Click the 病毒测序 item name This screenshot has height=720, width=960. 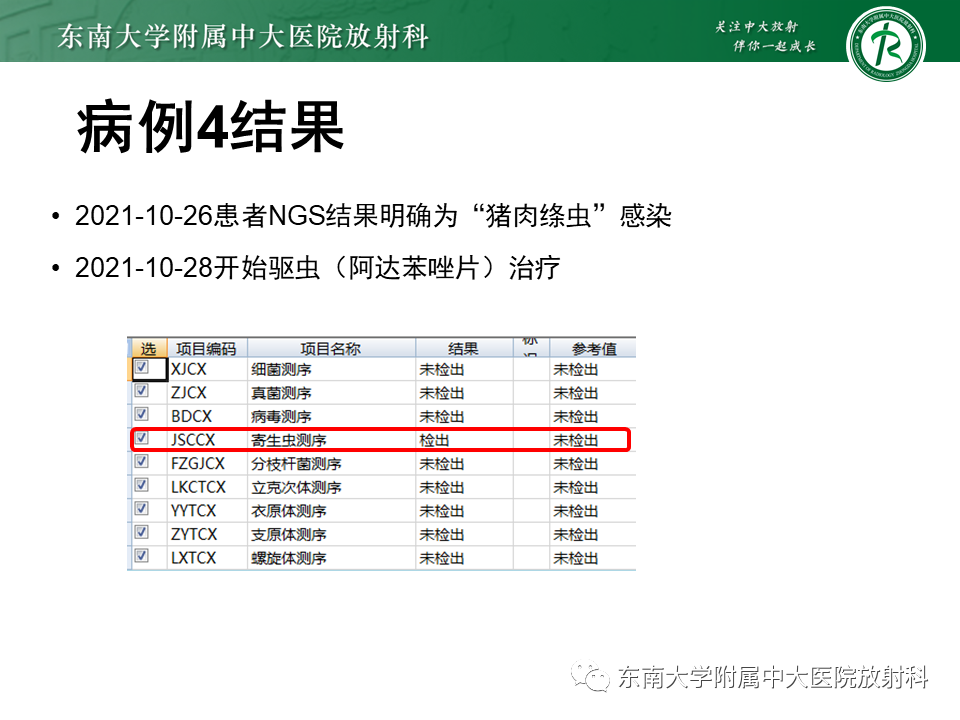pos(281,416)
